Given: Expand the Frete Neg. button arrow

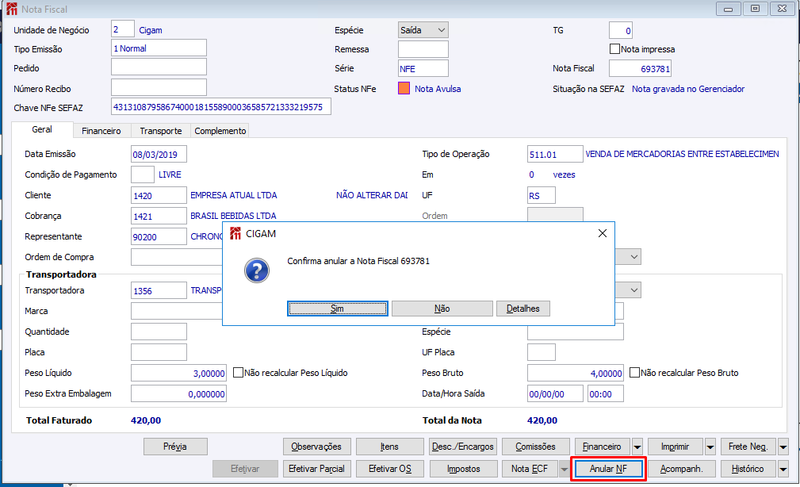Looking at the screenshot, I should [x=783, y=447].
